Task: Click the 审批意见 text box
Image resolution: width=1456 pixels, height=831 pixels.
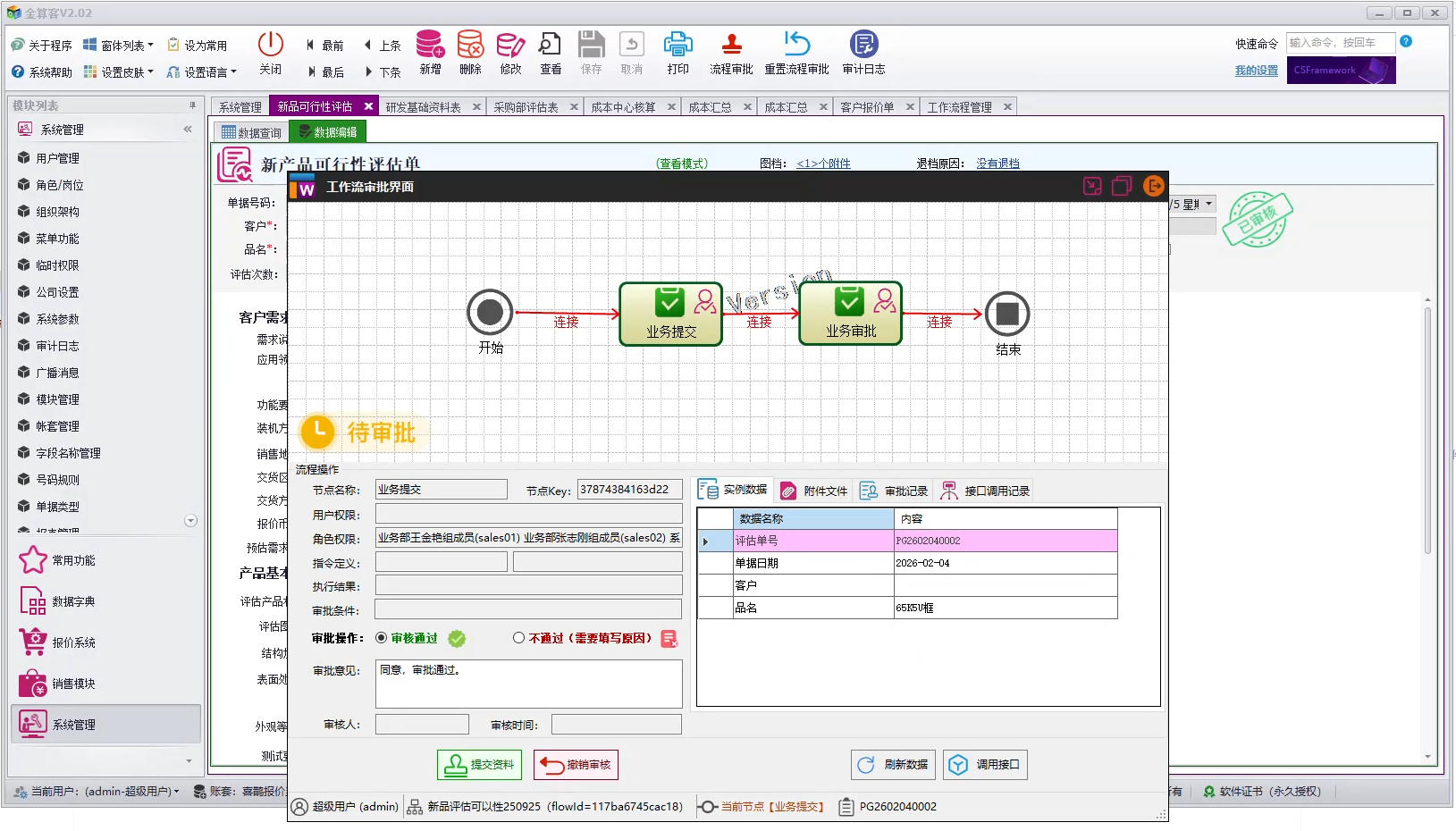Action: (529, 684)
